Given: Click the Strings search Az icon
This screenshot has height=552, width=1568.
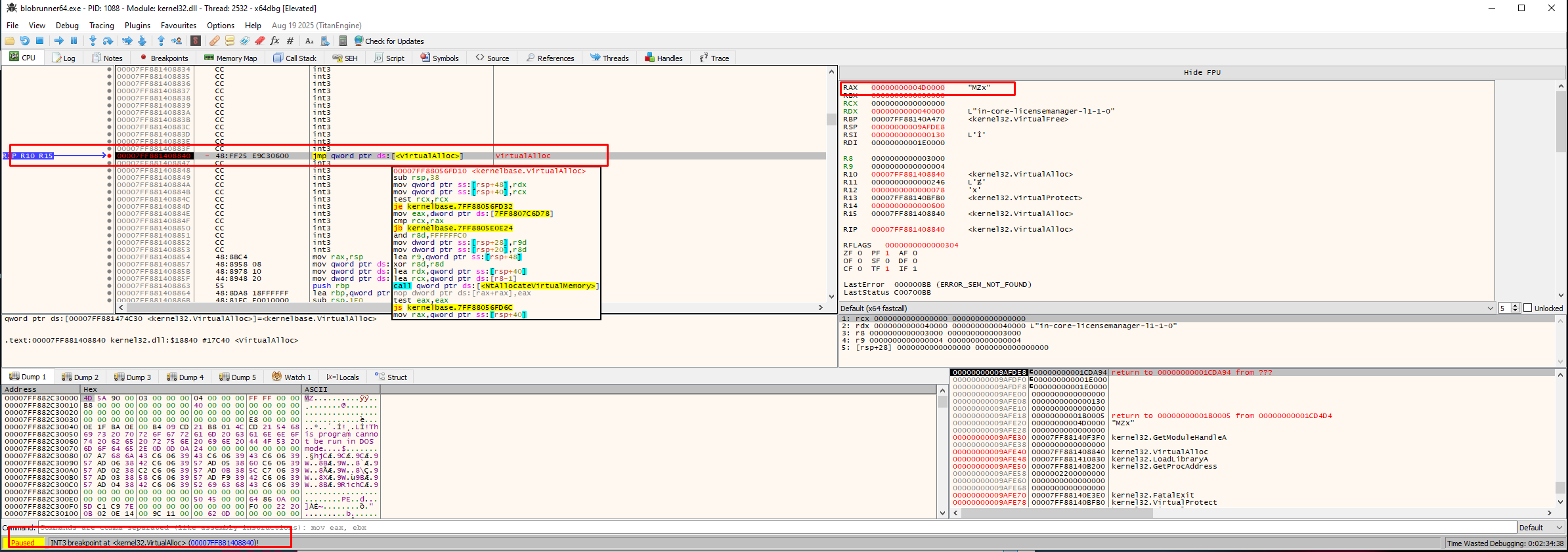Looking at the screenshot, I should [309, 41].
